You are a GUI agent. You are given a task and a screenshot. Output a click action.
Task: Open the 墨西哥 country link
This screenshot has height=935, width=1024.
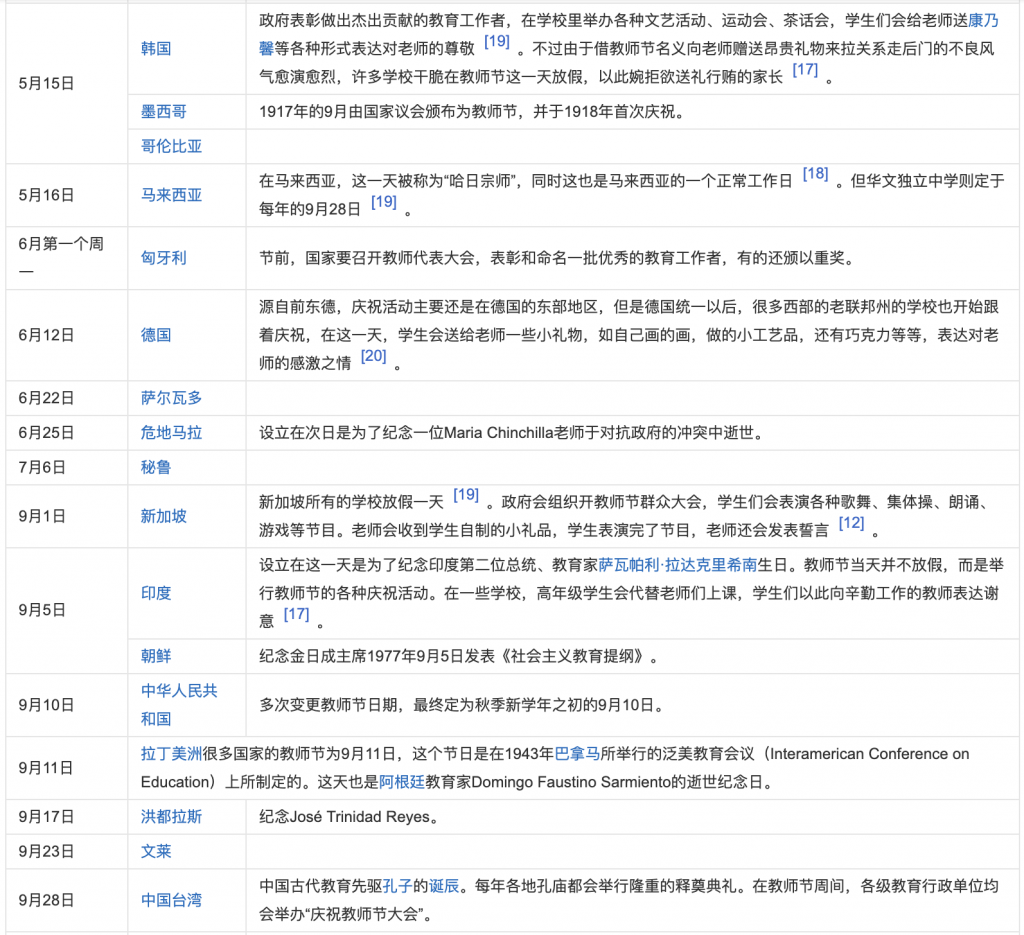coord(163,112)
